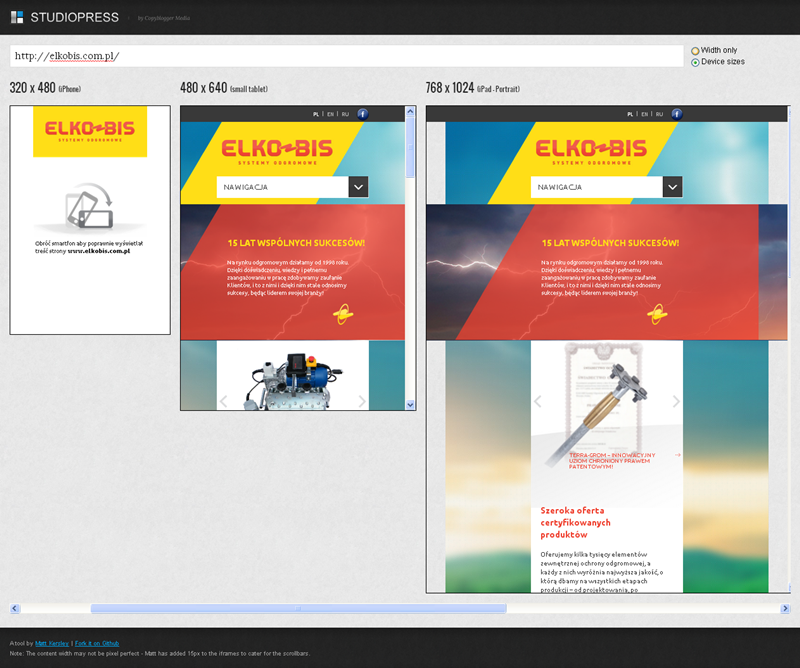This screenshot has width=800, height=668.
Task: Select the Device sizes radio option
Action: pos(696,62)
